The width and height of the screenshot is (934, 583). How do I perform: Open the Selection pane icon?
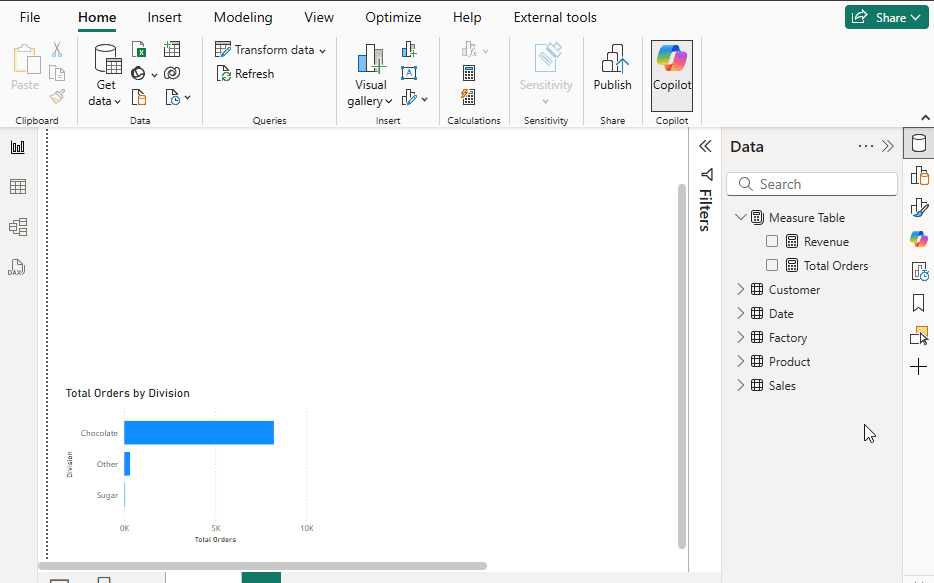point(919,335)
